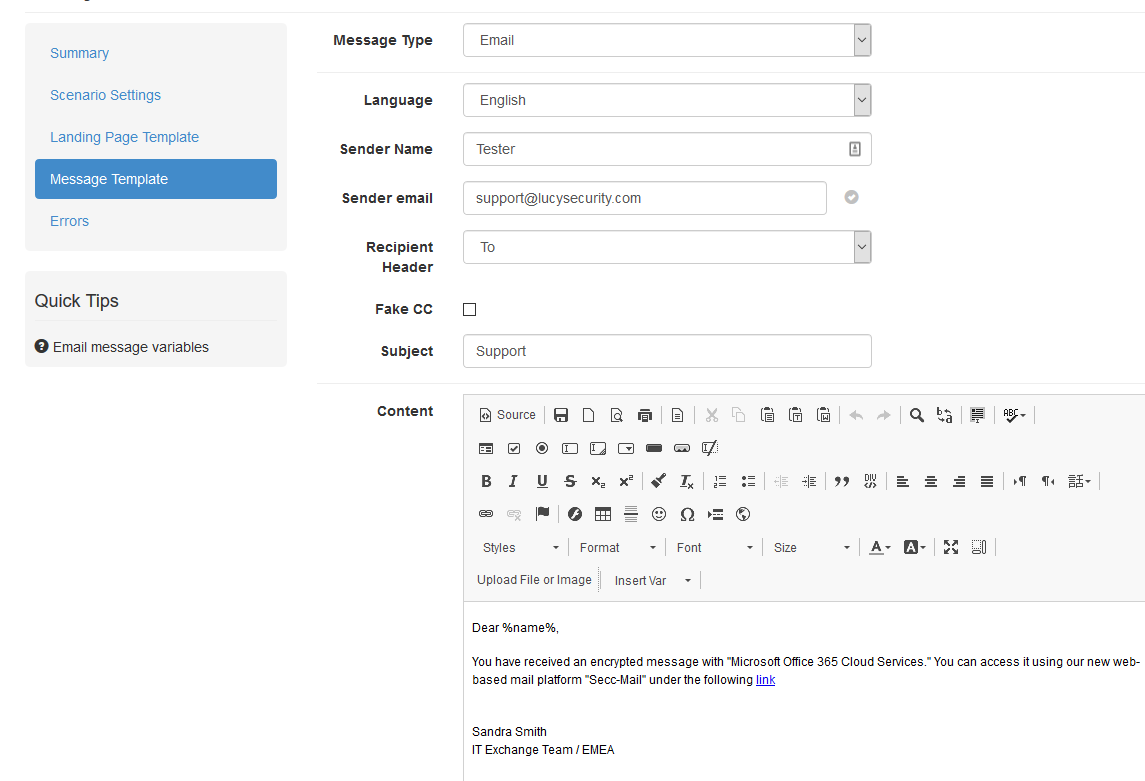Toggle Subscript formatting
The height and width of the screenshot is (781, 1145).
[x=598, y=481]
